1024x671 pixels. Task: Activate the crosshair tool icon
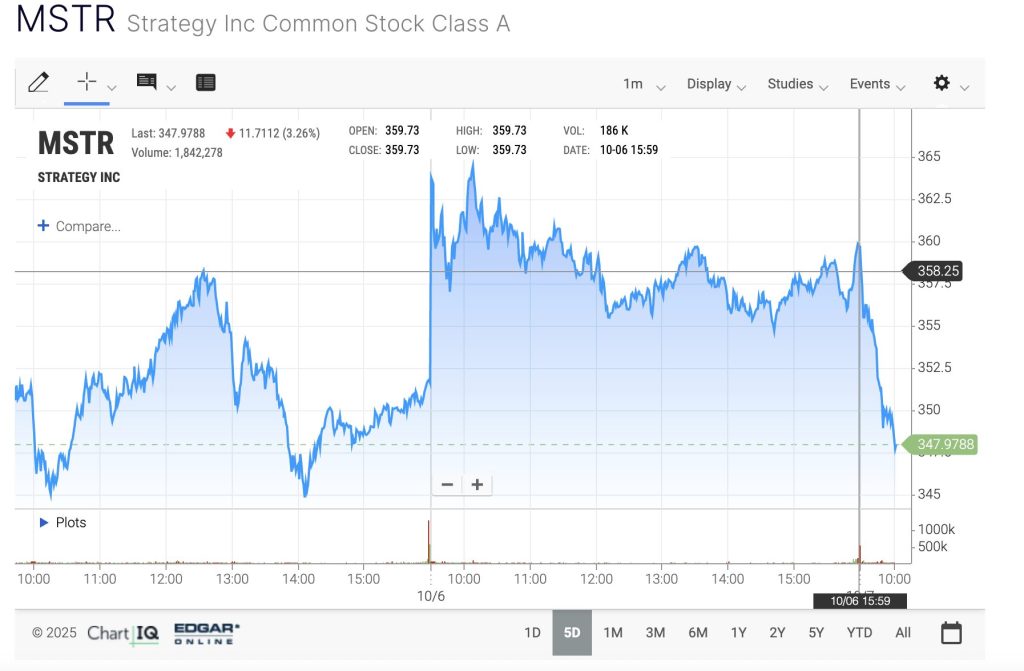click(87, 82)
